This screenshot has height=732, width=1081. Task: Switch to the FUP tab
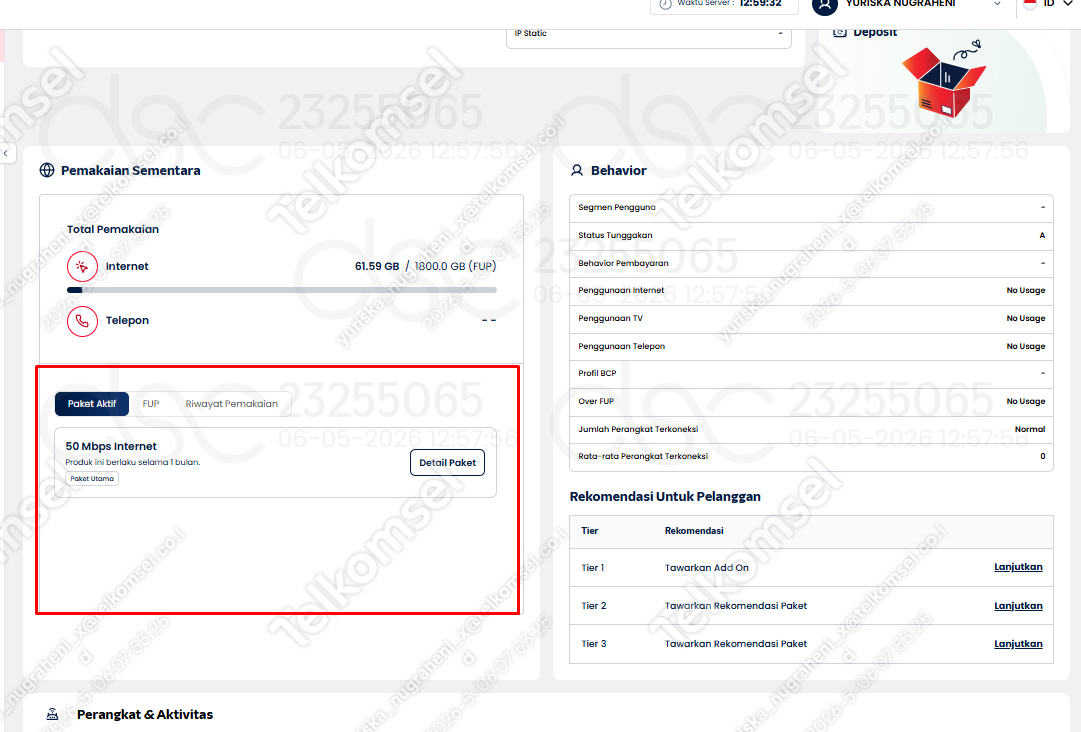[x=151, y=404]
